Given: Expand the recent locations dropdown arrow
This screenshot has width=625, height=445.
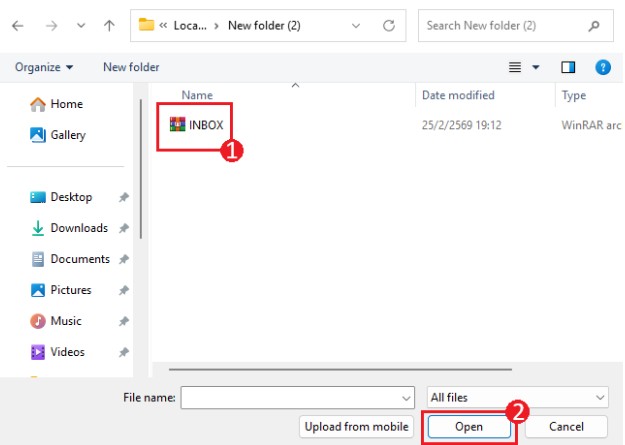Looking at the screenshot, I should tap(81, 25).
